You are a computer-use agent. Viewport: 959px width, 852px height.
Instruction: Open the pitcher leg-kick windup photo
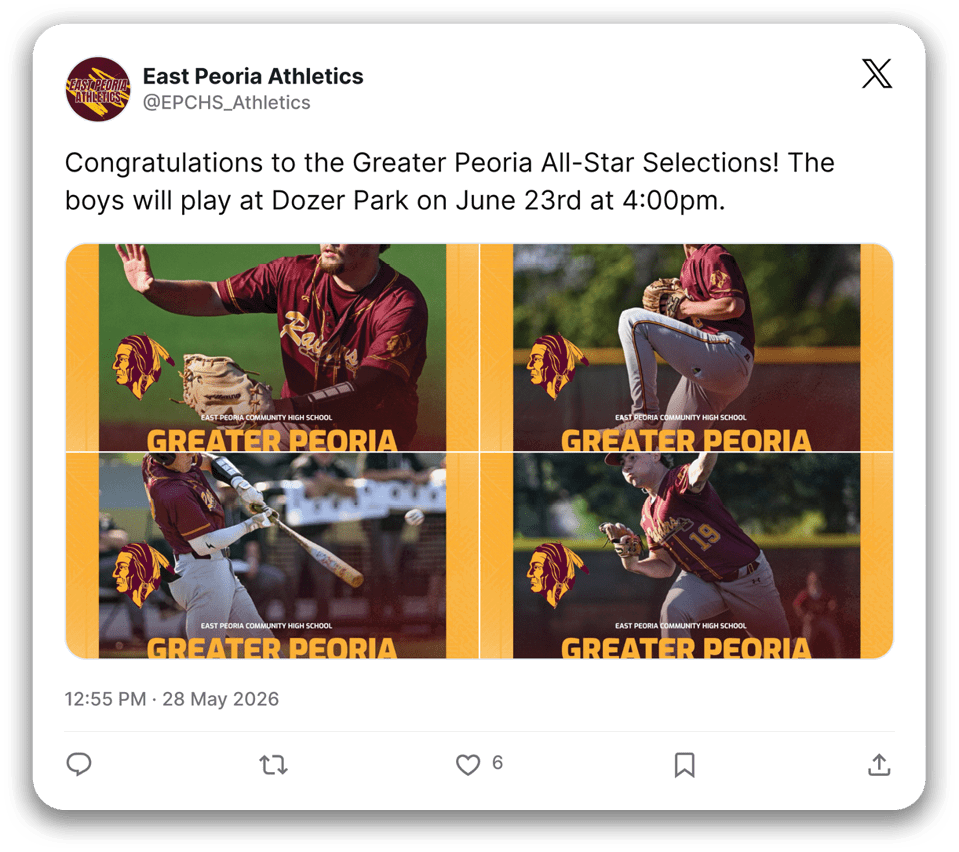(x=687, y=347)
